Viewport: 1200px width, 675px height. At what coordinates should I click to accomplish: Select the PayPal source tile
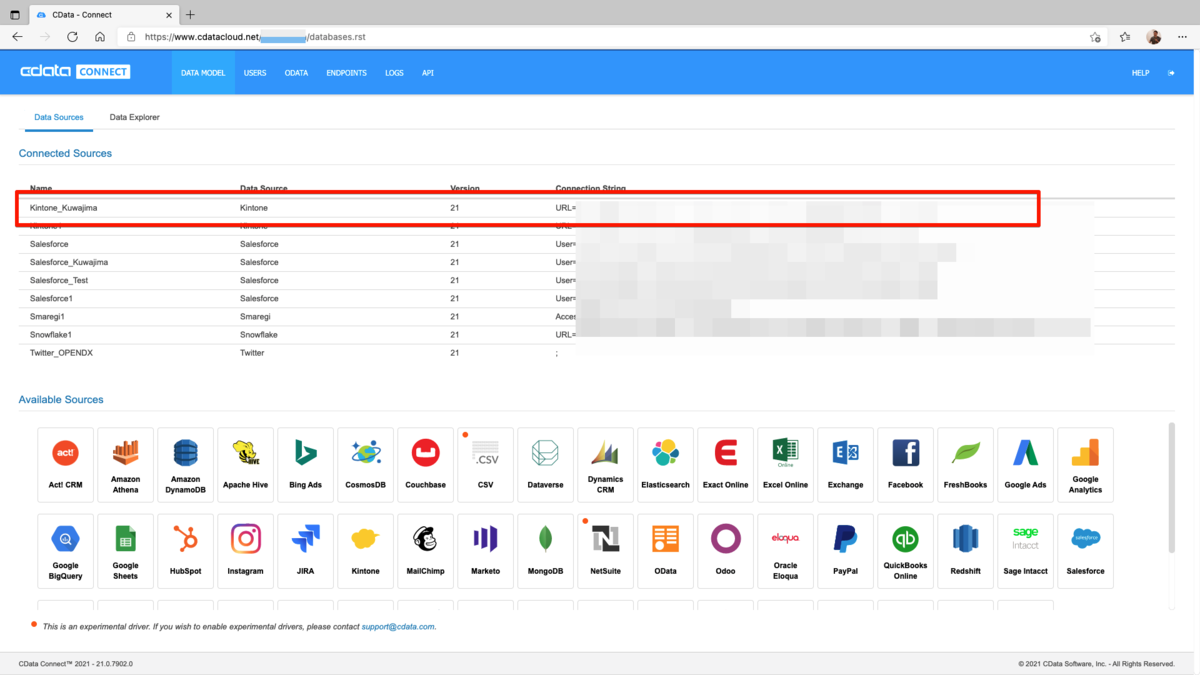coord(845,551)
